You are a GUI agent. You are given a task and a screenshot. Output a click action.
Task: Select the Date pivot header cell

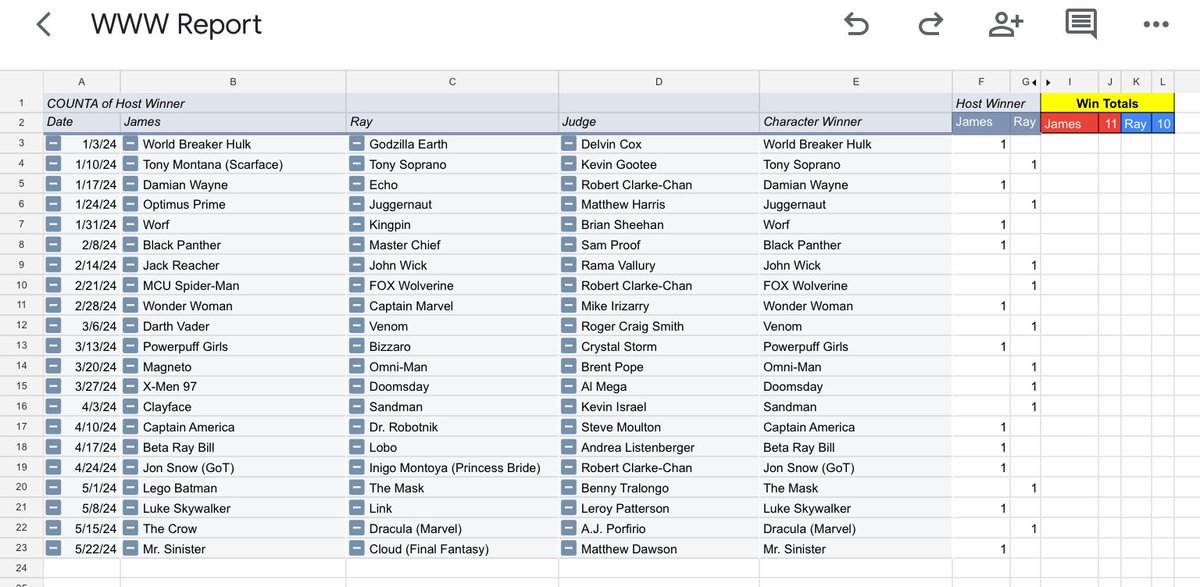click(x=82, y=122)
